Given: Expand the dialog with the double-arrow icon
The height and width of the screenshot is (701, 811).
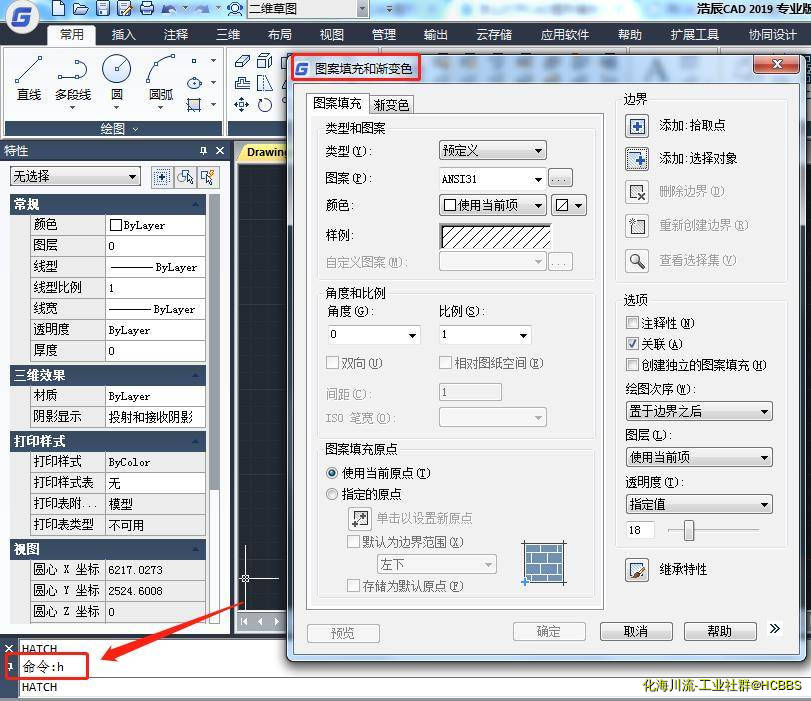Looking at the screenshot, I should pos(774,629).
